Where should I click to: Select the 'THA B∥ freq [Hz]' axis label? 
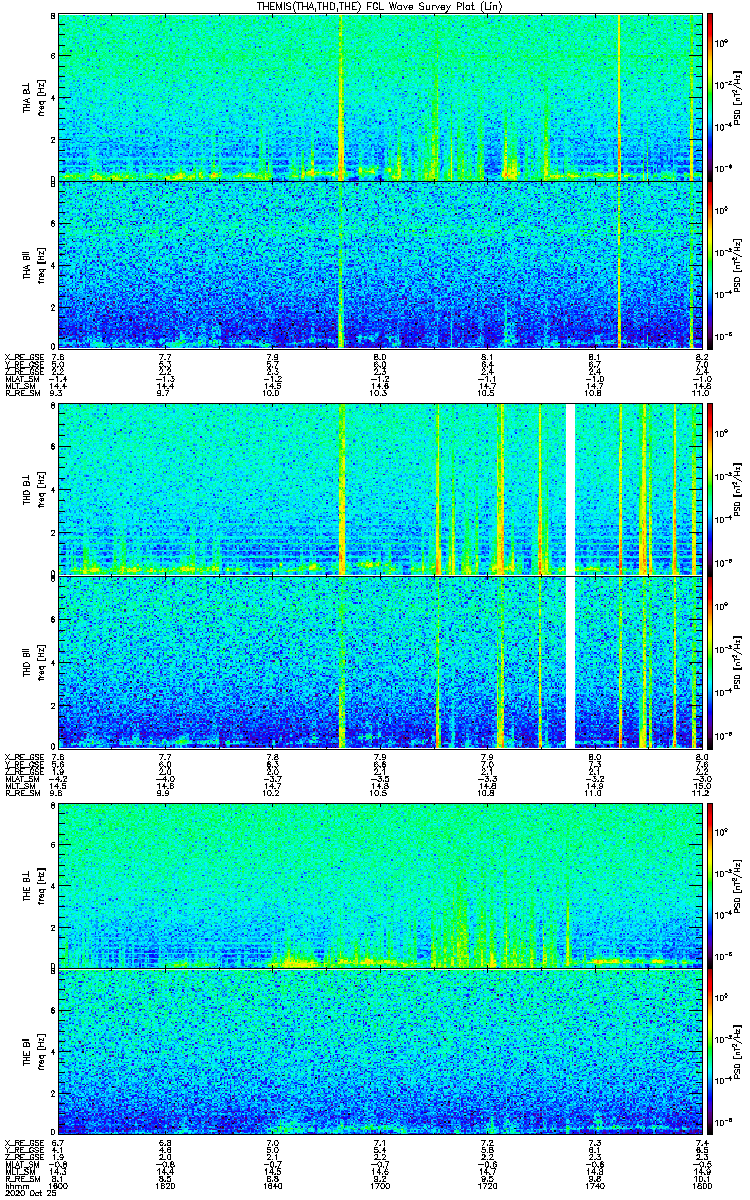[33, 264]
